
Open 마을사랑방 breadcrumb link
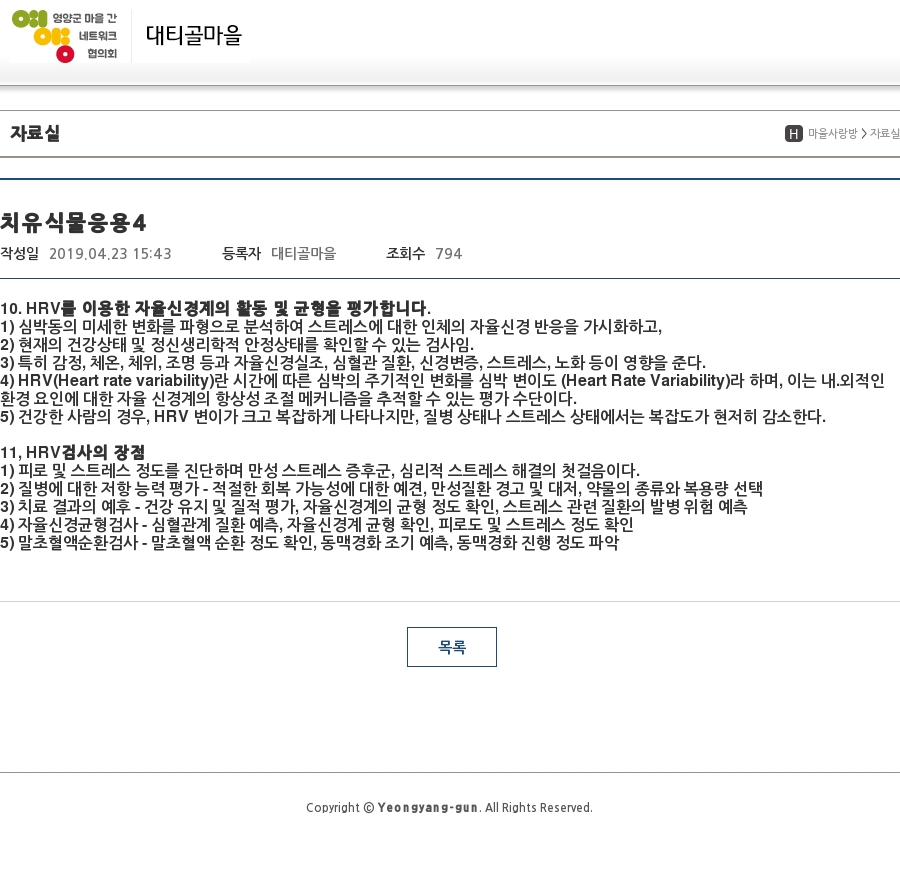(832, 133)
